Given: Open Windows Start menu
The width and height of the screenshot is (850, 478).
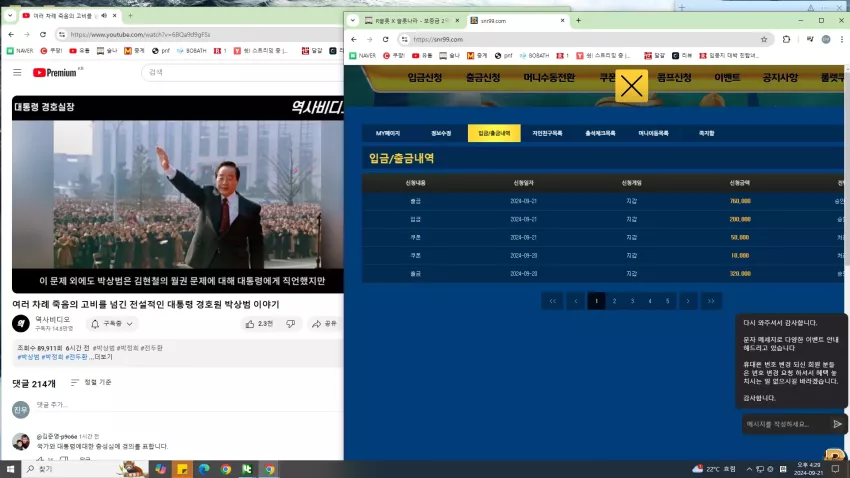Looking at the screenshot, I should click(10, 469).
